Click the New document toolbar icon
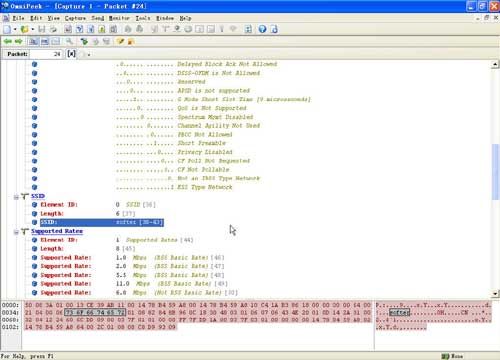Screen dimensions: 500x360 pos(7,29)
